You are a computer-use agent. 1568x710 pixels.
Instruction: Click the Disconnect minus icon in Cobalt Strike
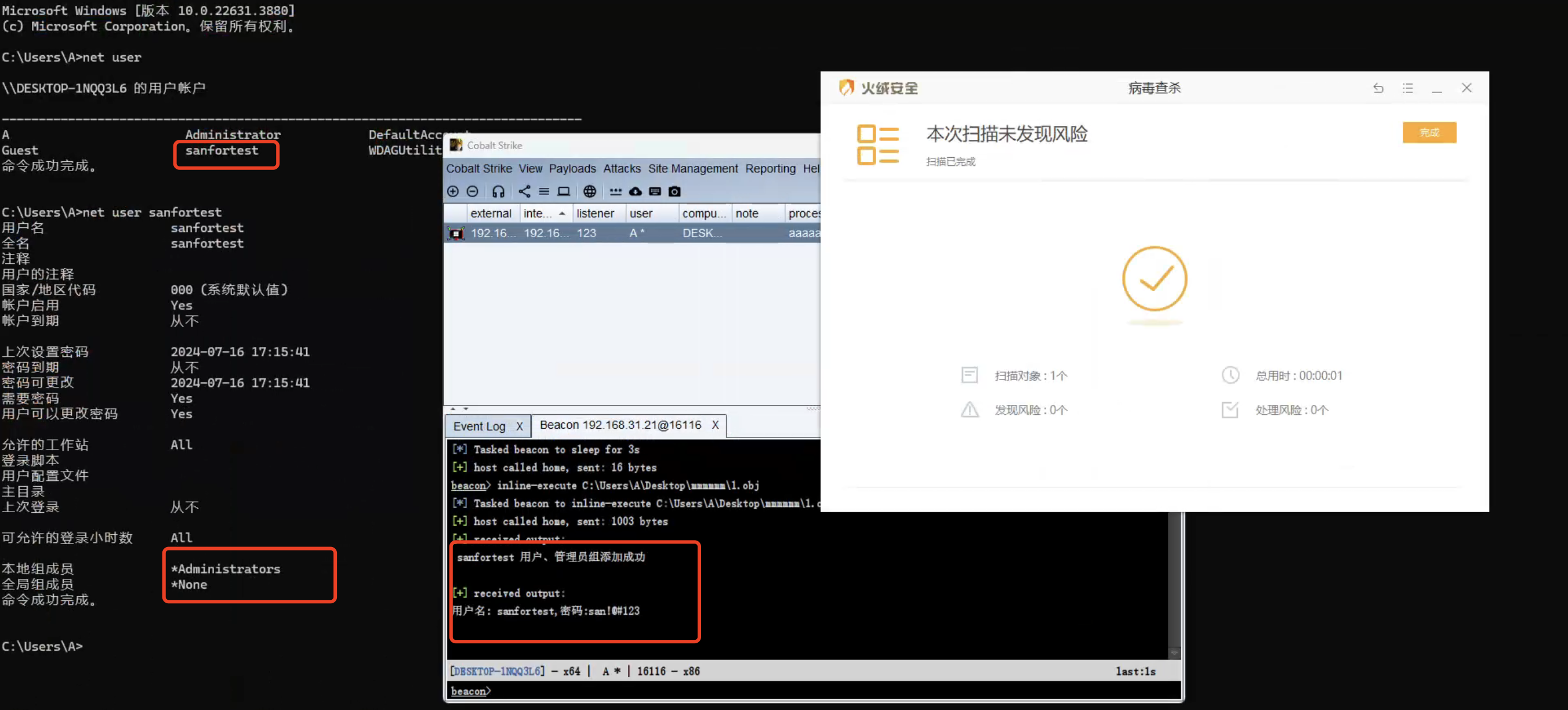click(473, 191)
